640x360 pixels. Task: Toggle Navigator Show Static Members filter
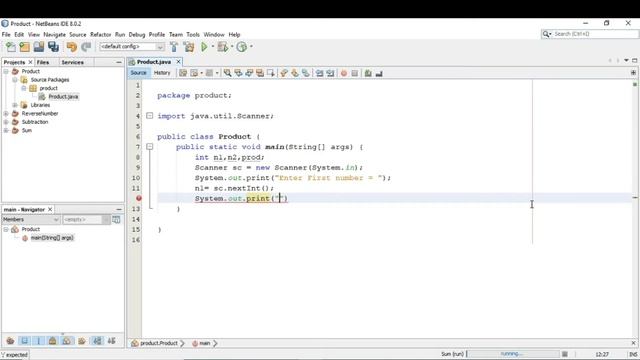pyautogui.click(x=39, y=341)
